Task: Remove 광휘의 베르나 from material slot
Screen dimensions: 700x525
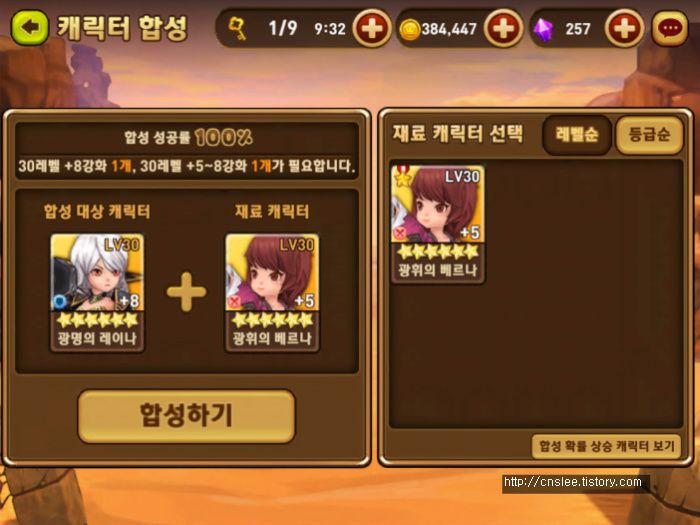Action: click(x=272, y=292)
